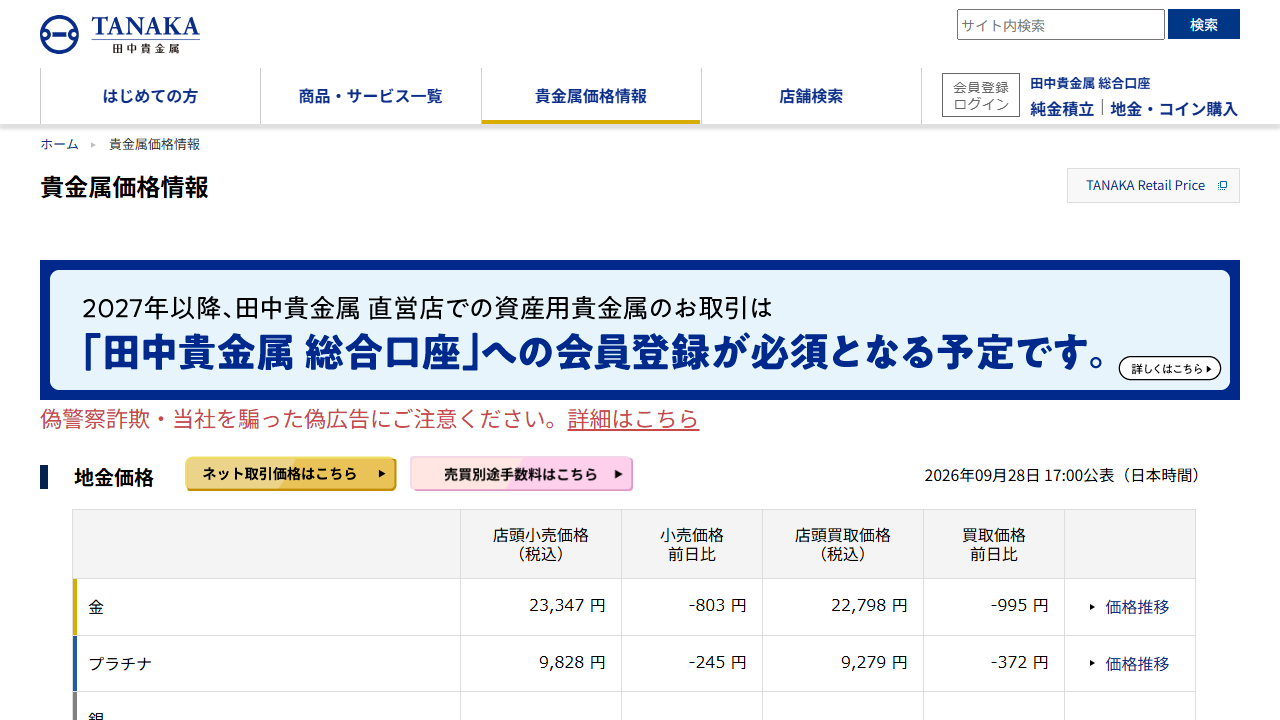Go to ホーム breadcrumb link
This screenshot has height=720, width=1280.
[59, 144]
